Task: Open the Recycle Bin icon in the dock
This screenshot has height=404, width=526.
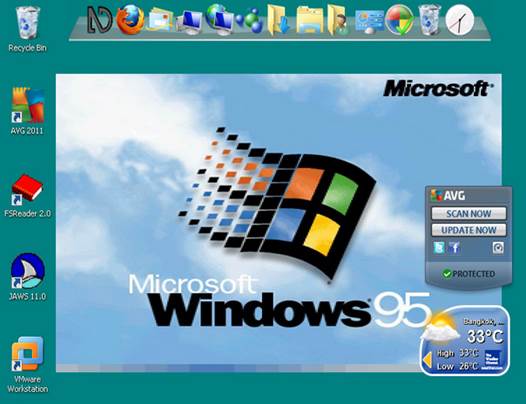Action: click(429, 20)
